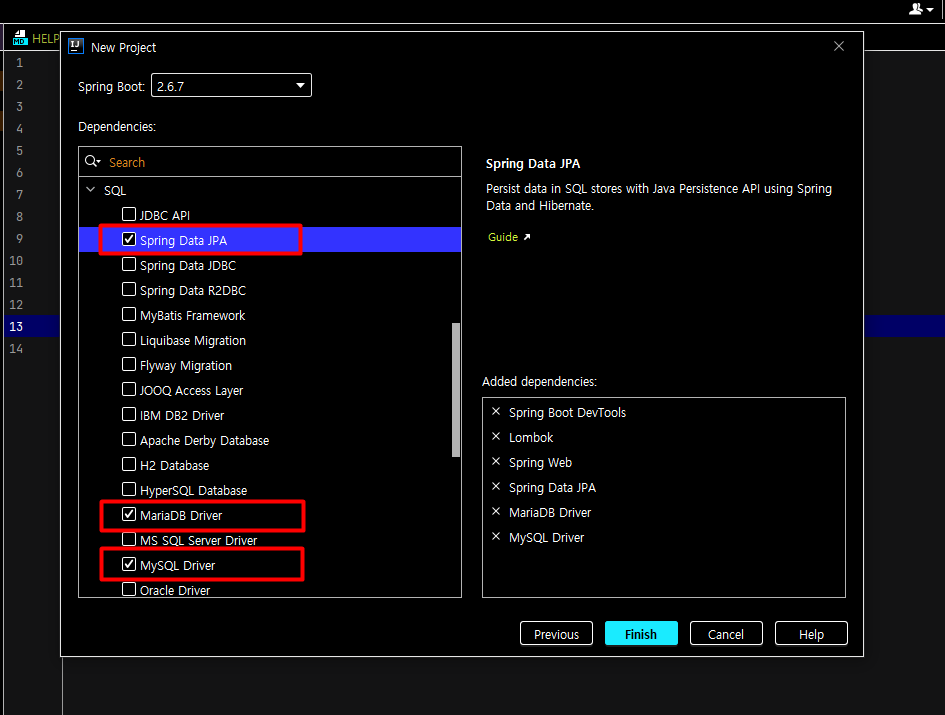Remove Lombok from added dependencies
The width and height of the screenshot is (945, 715).
pos(496,436)
